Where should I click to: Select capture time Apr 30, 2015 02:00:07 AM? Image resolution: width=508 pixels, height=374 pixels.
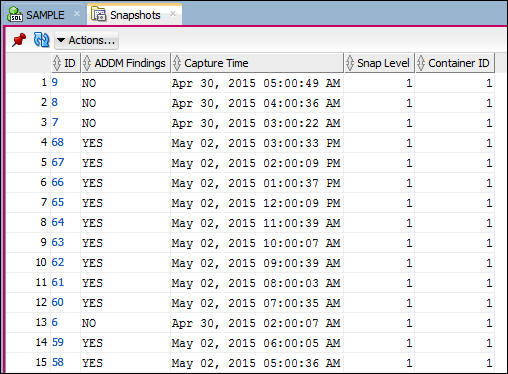point(256,323)
